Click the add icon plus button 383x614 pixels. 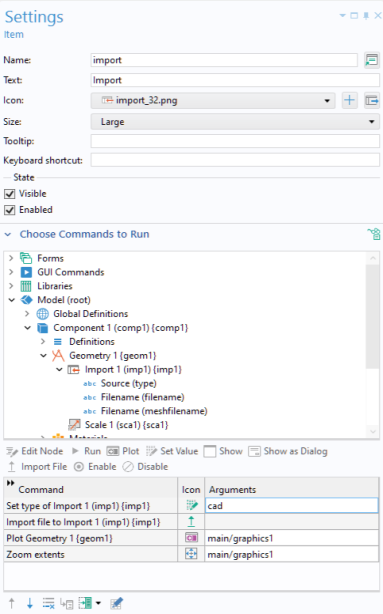(349, 101)
